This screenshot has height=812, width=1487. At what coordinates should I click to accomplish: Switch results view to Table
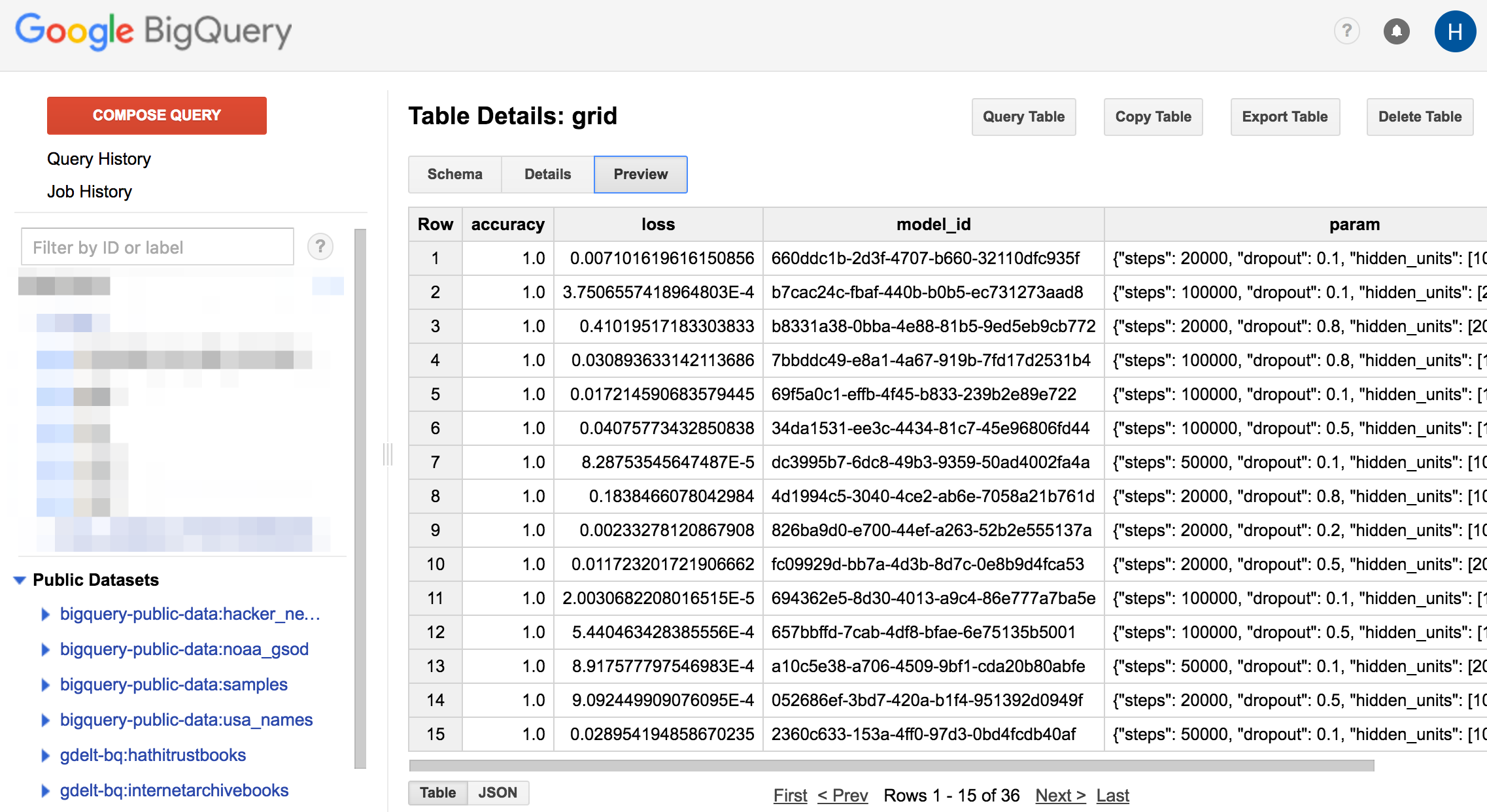438,792
